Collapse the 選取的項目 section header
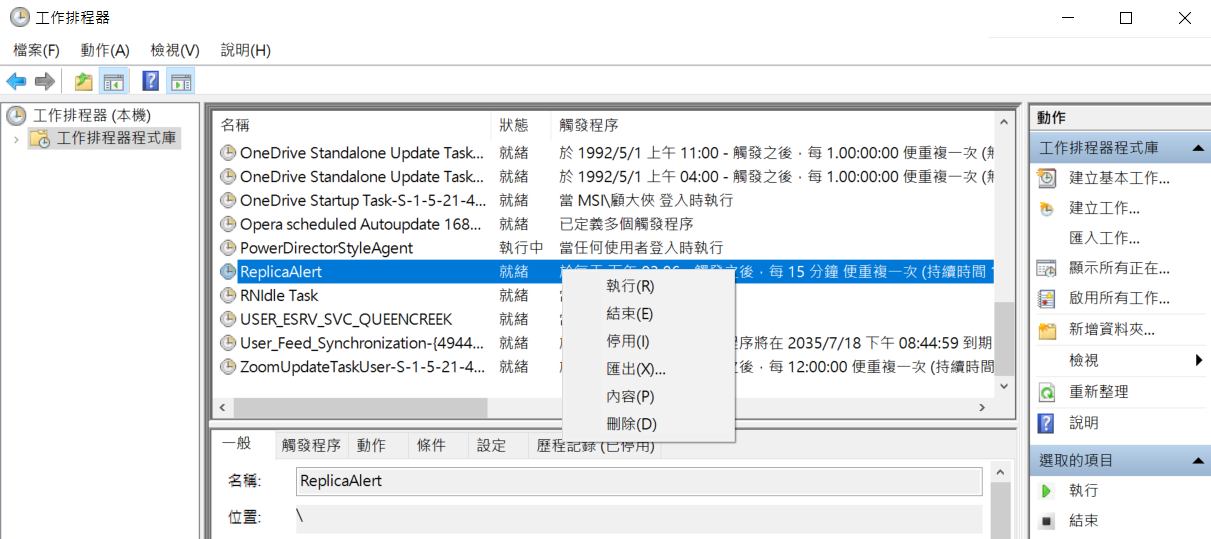Screen dimensions: 1211x539 coord(1197,461)
